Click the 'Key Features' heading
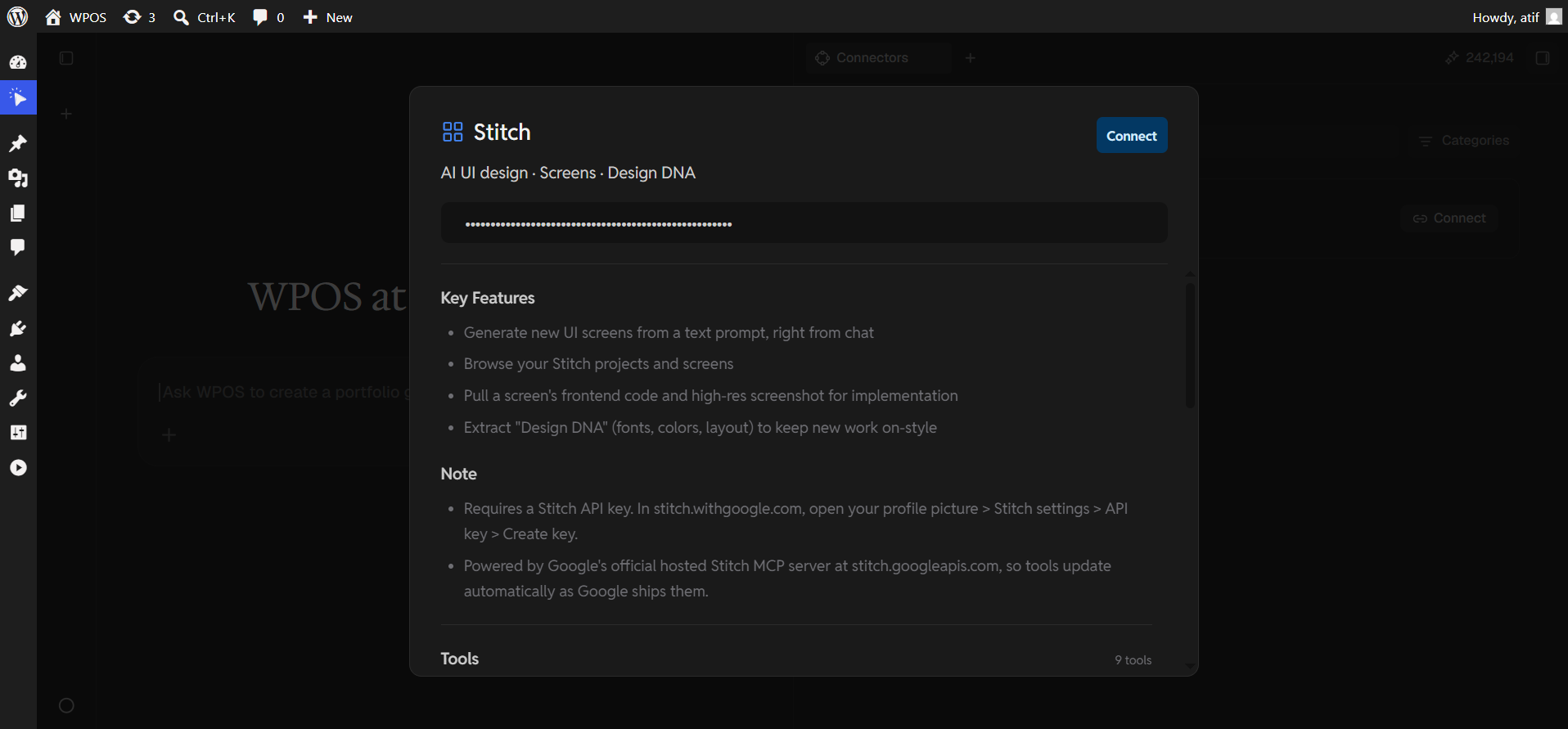 click(488, 298)
